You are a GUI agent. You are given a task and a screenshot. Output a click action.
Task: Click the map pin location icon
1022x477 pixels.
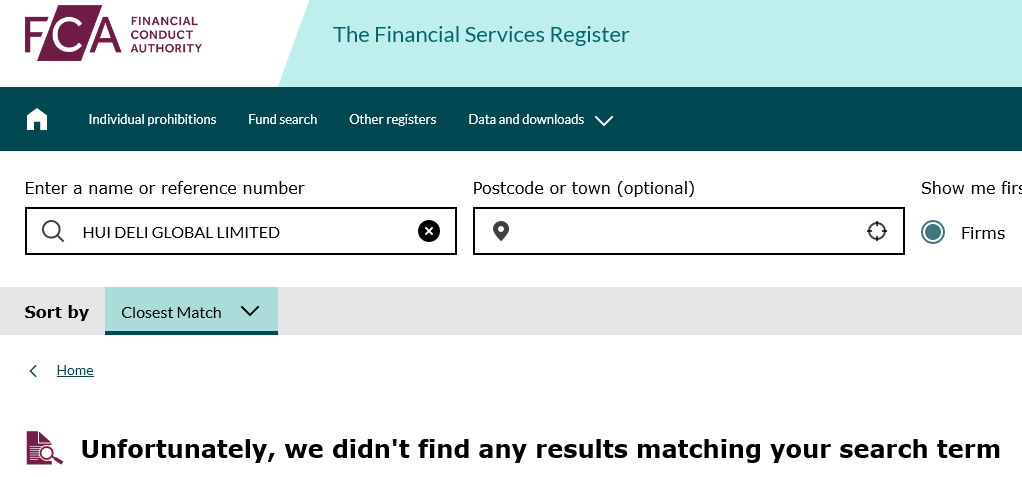click(501, 231)
